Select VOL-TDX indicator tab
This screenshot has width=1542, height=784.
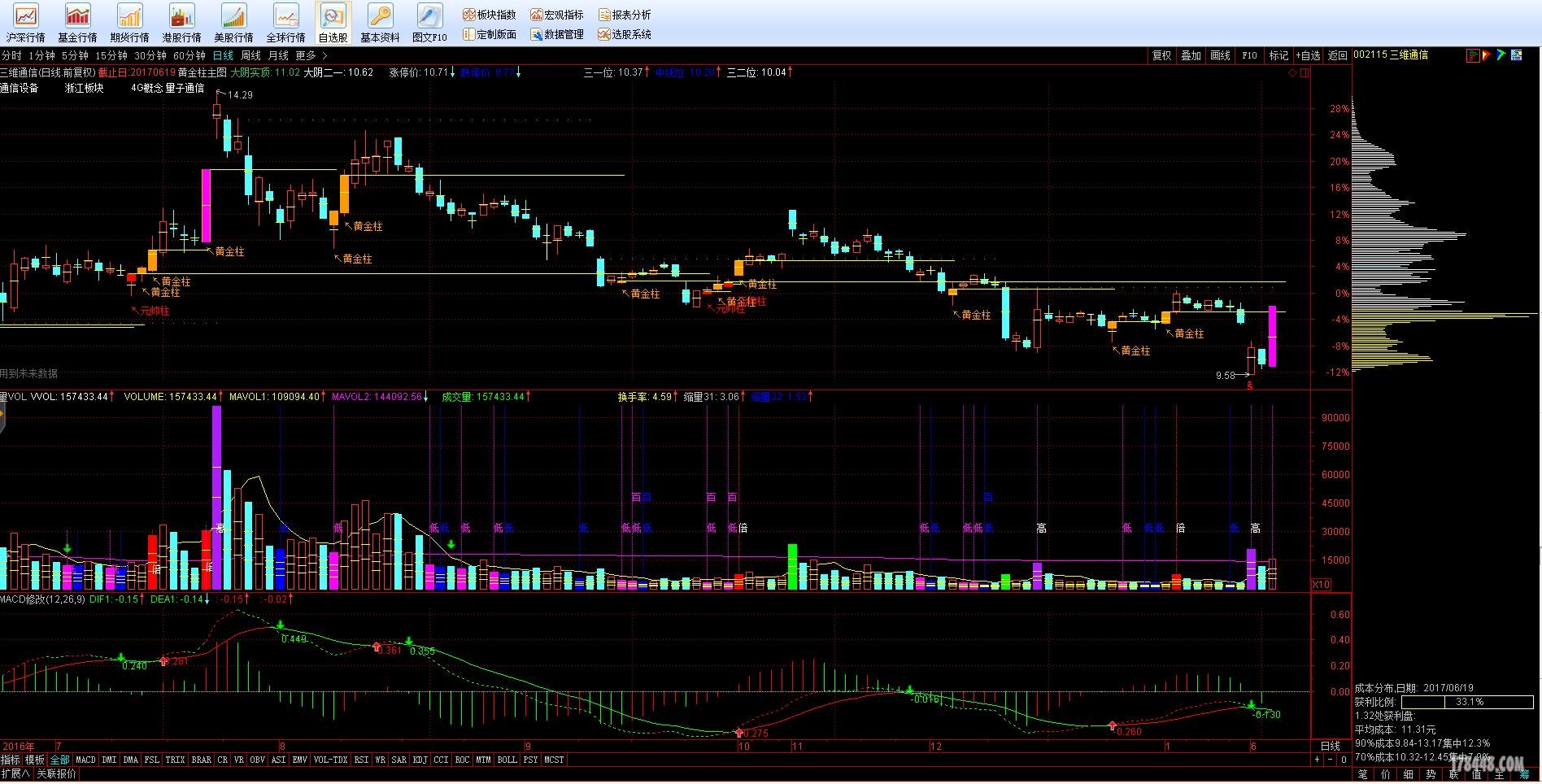point(330,760)
